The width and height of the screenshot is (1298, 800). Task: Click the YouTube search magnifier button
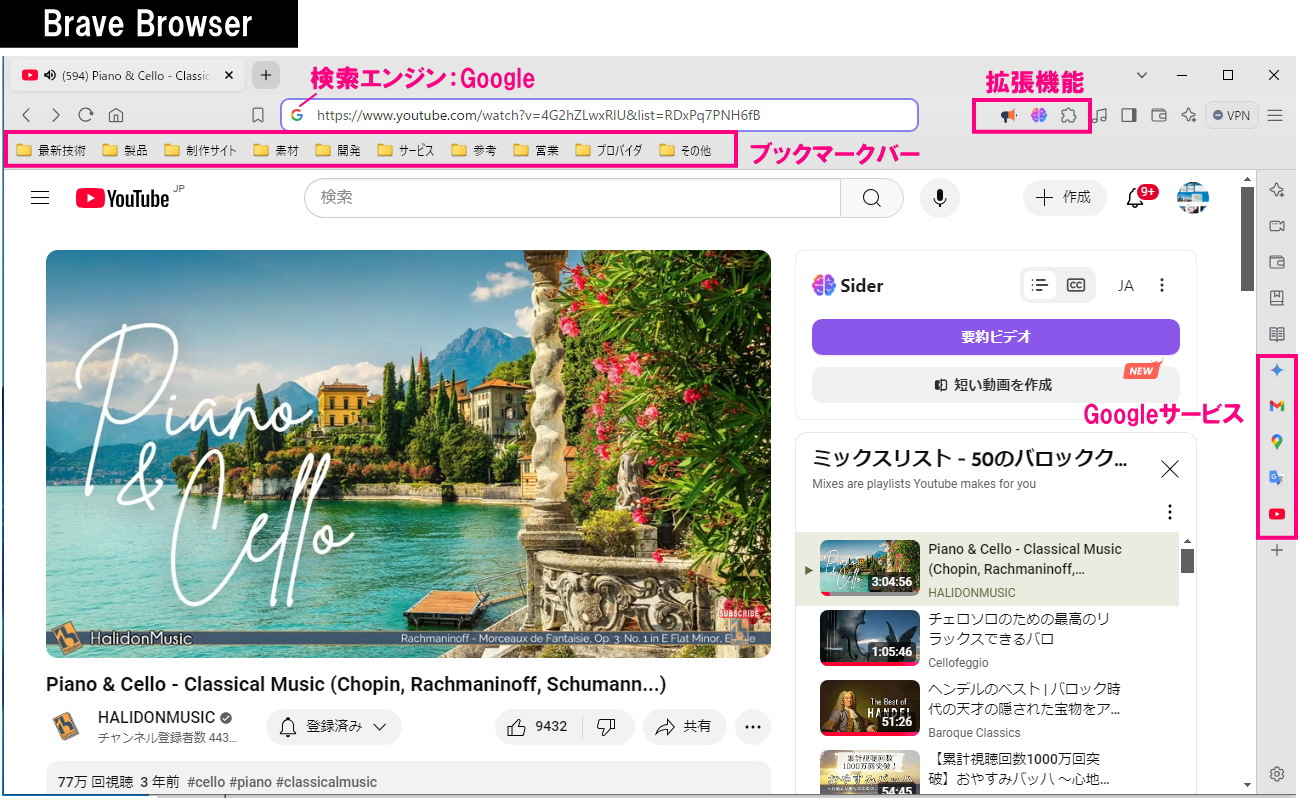tap(872, 198)
